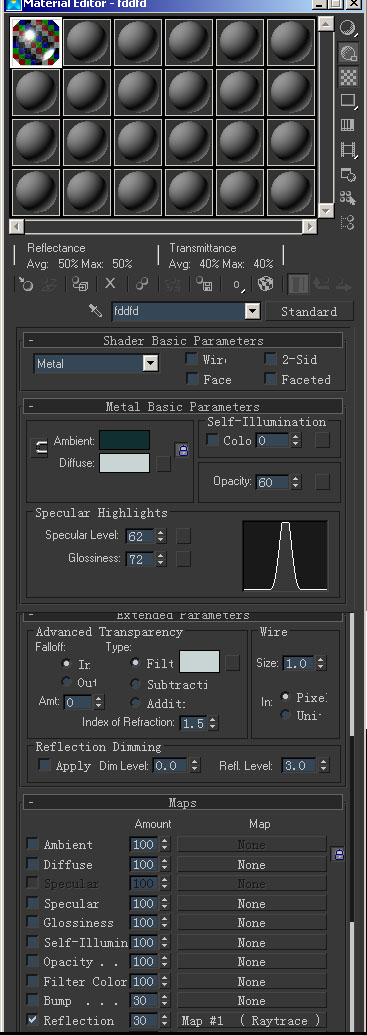Open the material name dropdown fddfd
This screenshot has height=1035, width=367.
tap(252, 311)
